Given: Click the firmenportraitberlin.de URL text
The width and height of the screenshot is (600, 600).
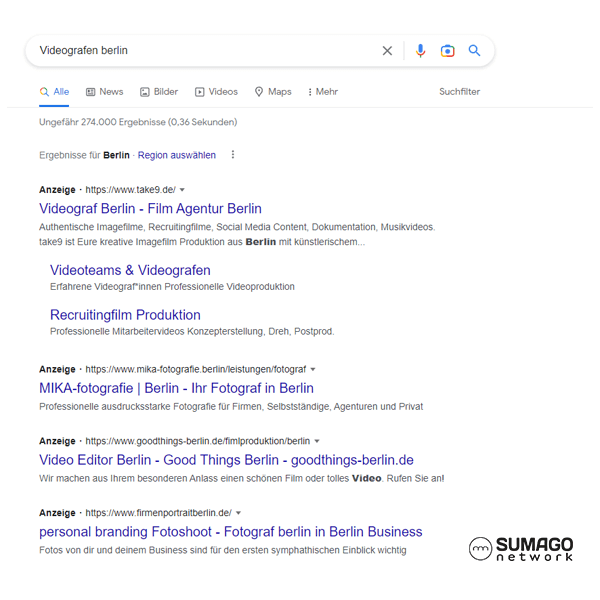Looking at the screenshot, I should click(x=158, y=513).
